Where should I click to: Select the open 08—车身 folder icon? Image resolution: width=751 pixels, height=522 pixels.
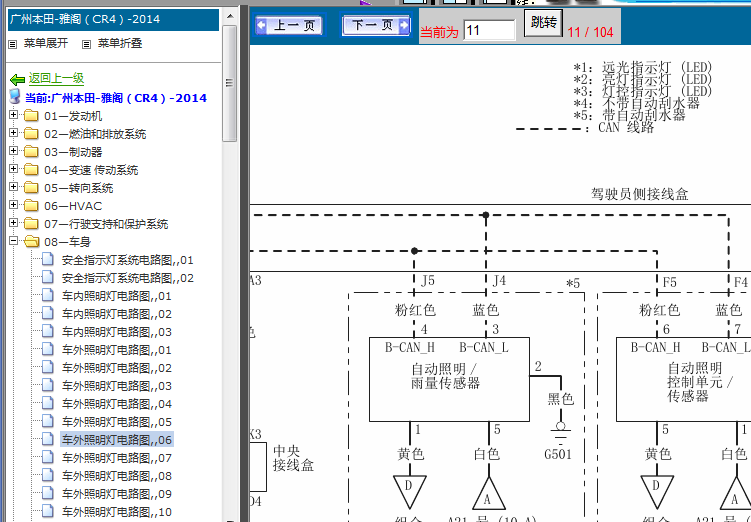[x=31, y=241]
